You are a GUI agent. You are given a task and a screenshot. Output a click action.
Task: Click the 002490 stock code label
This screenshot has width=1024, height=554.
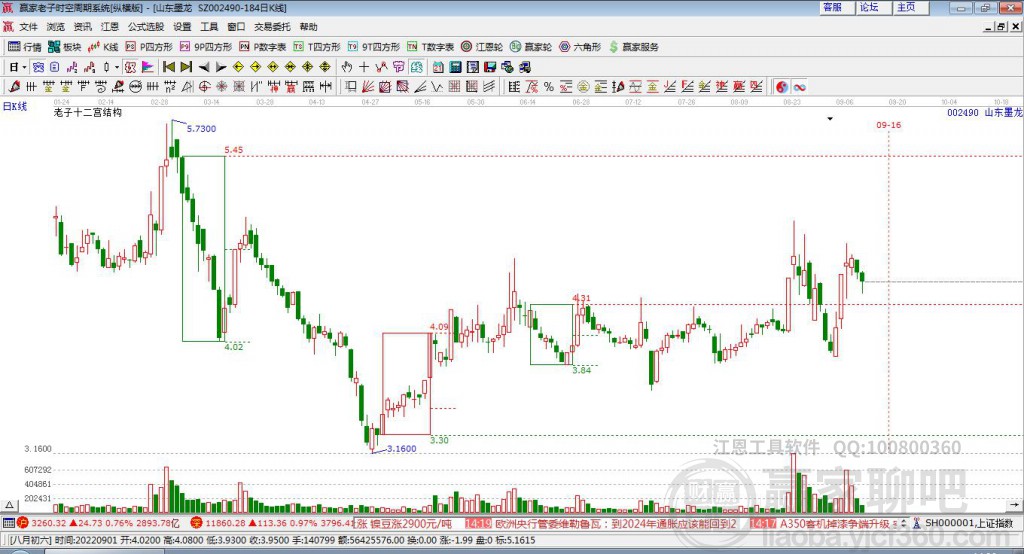[x=963, y=112]
